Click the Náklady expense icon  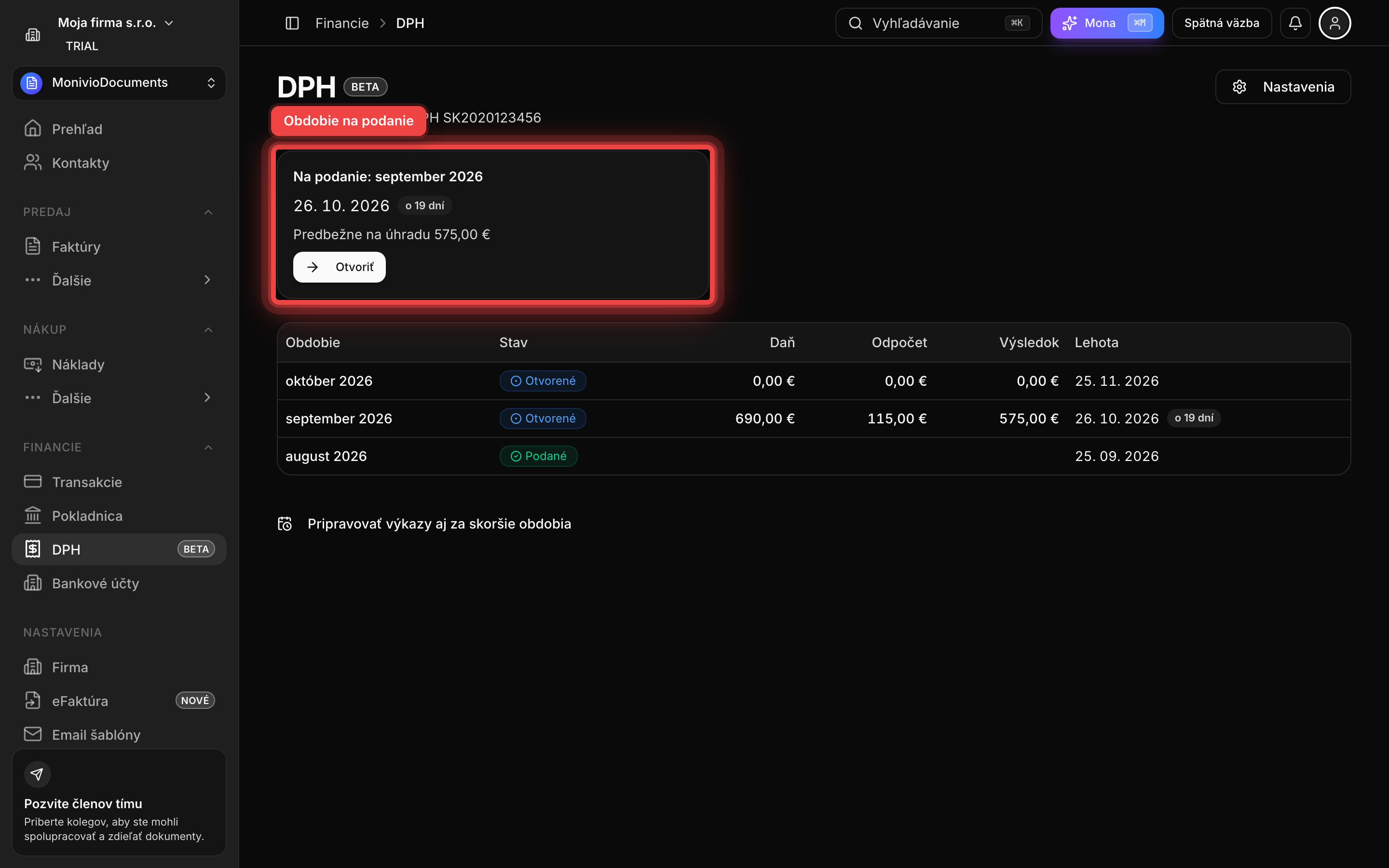pos(33,364)
